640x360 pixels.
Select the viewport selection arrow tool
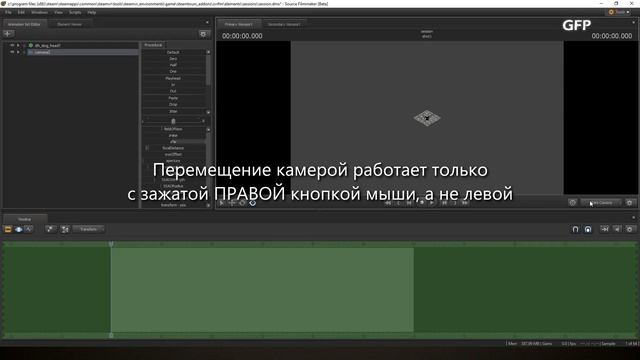click(222, 203)
